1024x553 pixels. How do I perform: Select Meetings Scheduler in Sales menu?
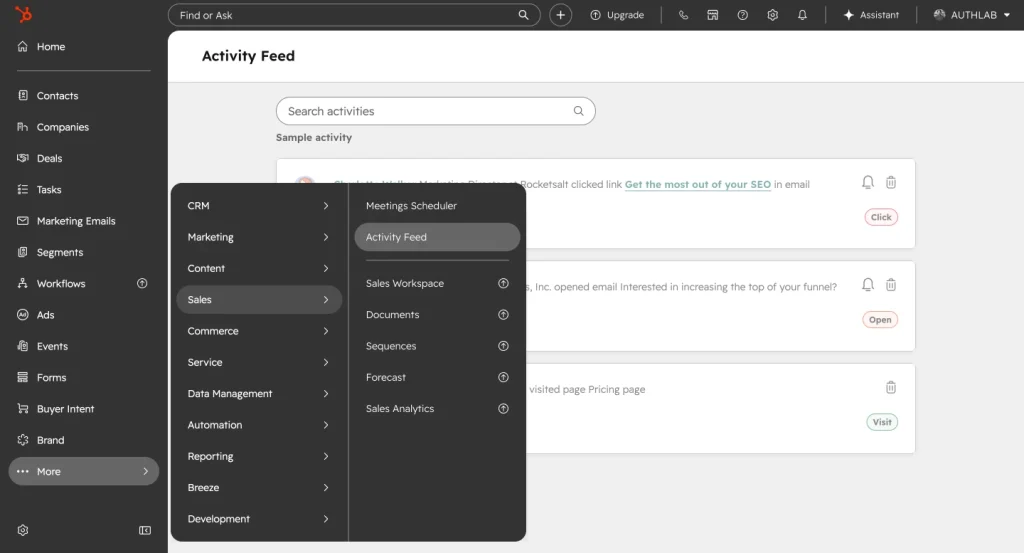click(x=437, y=206)
